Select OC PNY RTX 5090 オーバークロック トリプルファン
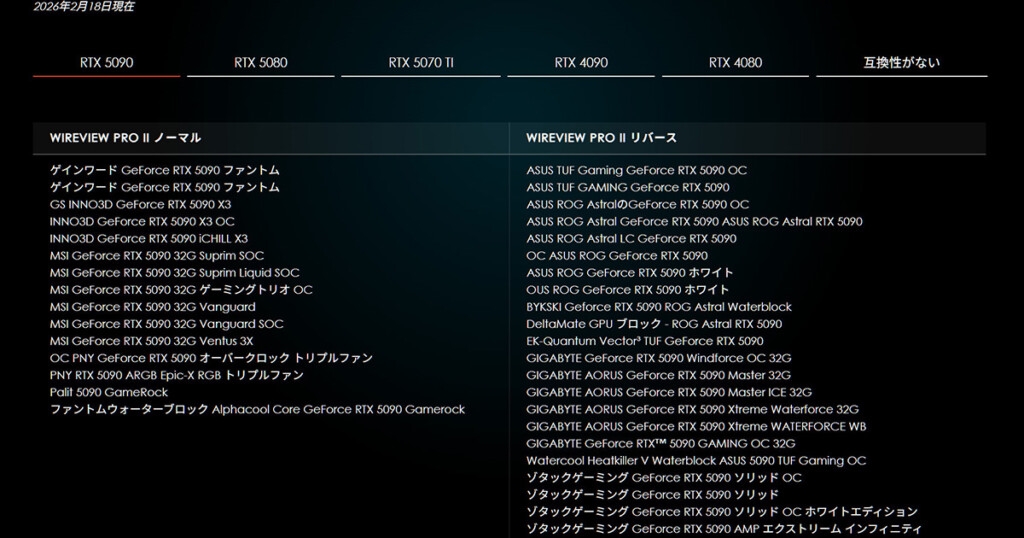The height and width of the screenshot is (538, 1024). tap(212, 358)
